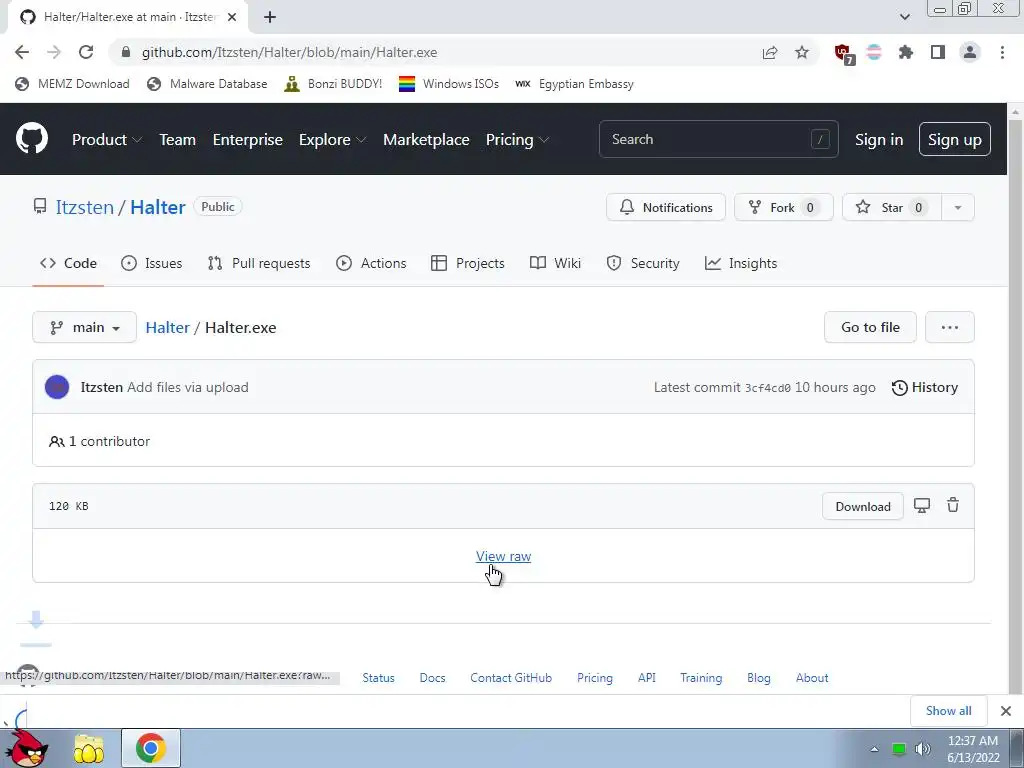Viewport: 1024px width, 768px height.
Task: Open the Halter repository link
Action: (157, 207)
